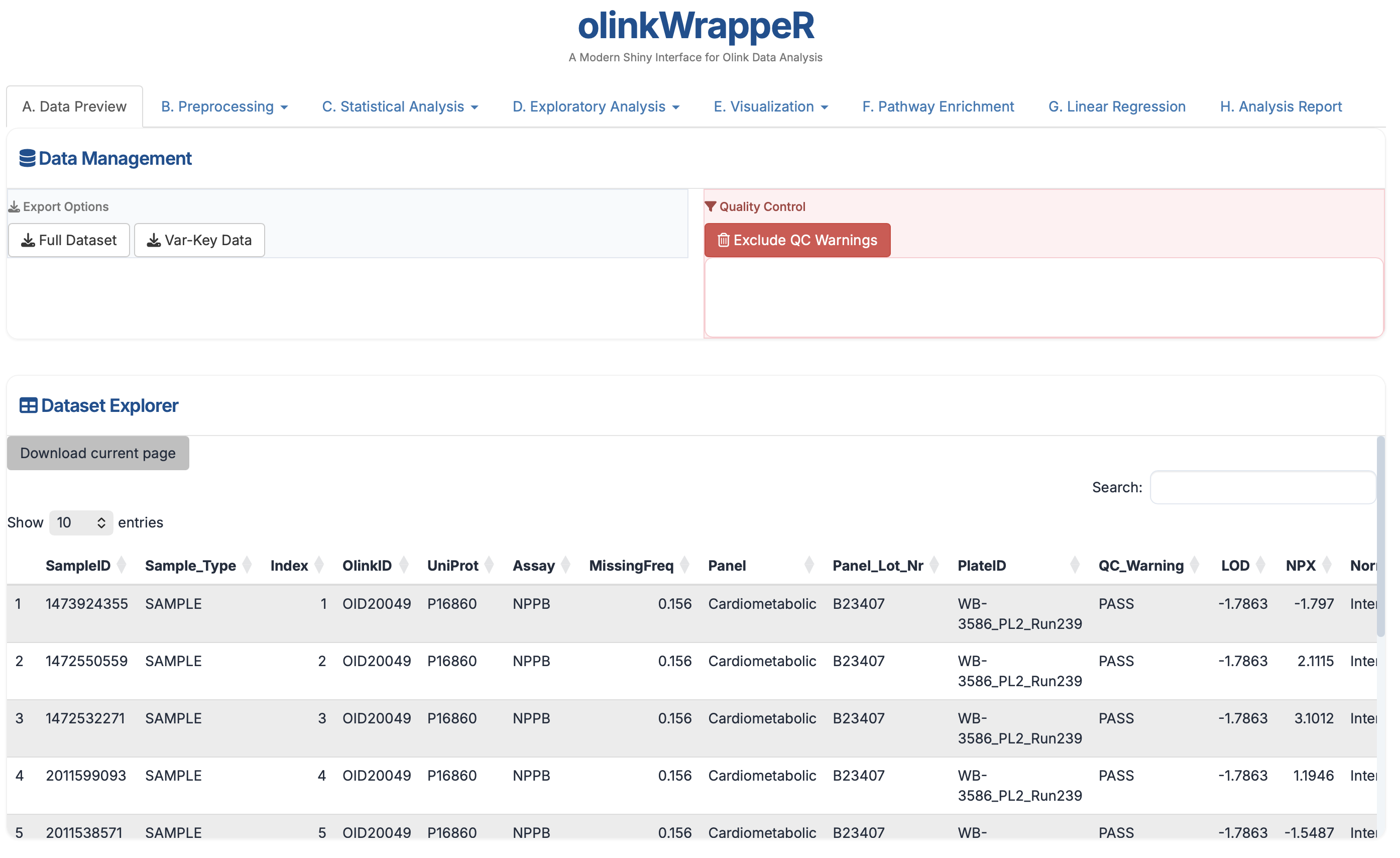This screenshot has width=1400, height=858.
Task: Toggle sorting on the NPX column
Action: tap(1327, 565)
